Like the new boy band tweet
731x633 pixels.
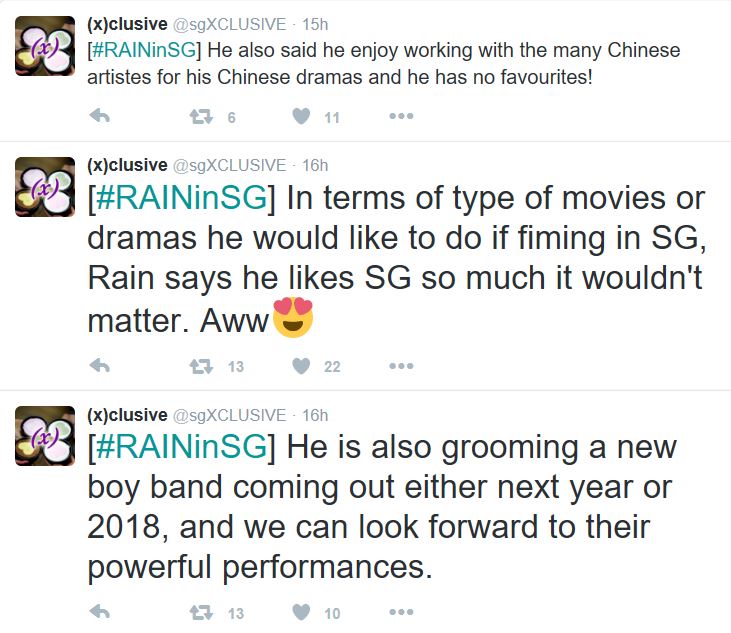click(x=301, y=613)
